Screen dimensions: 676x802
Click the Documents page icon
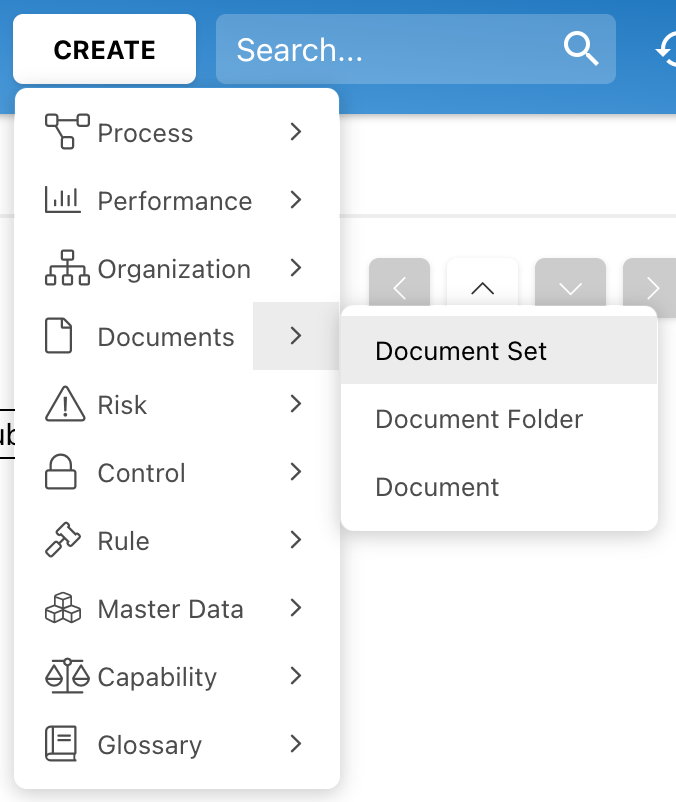click(x=60, y=337)
